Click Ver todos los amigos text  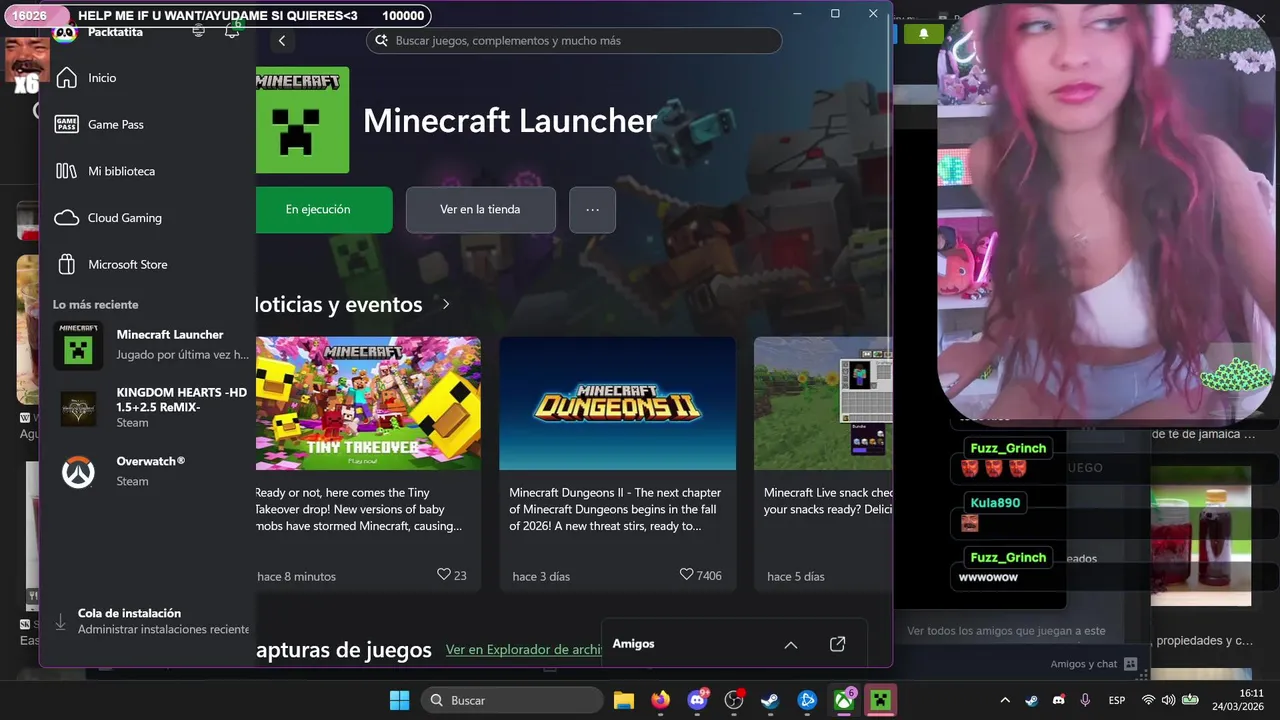coord(1006,631)
